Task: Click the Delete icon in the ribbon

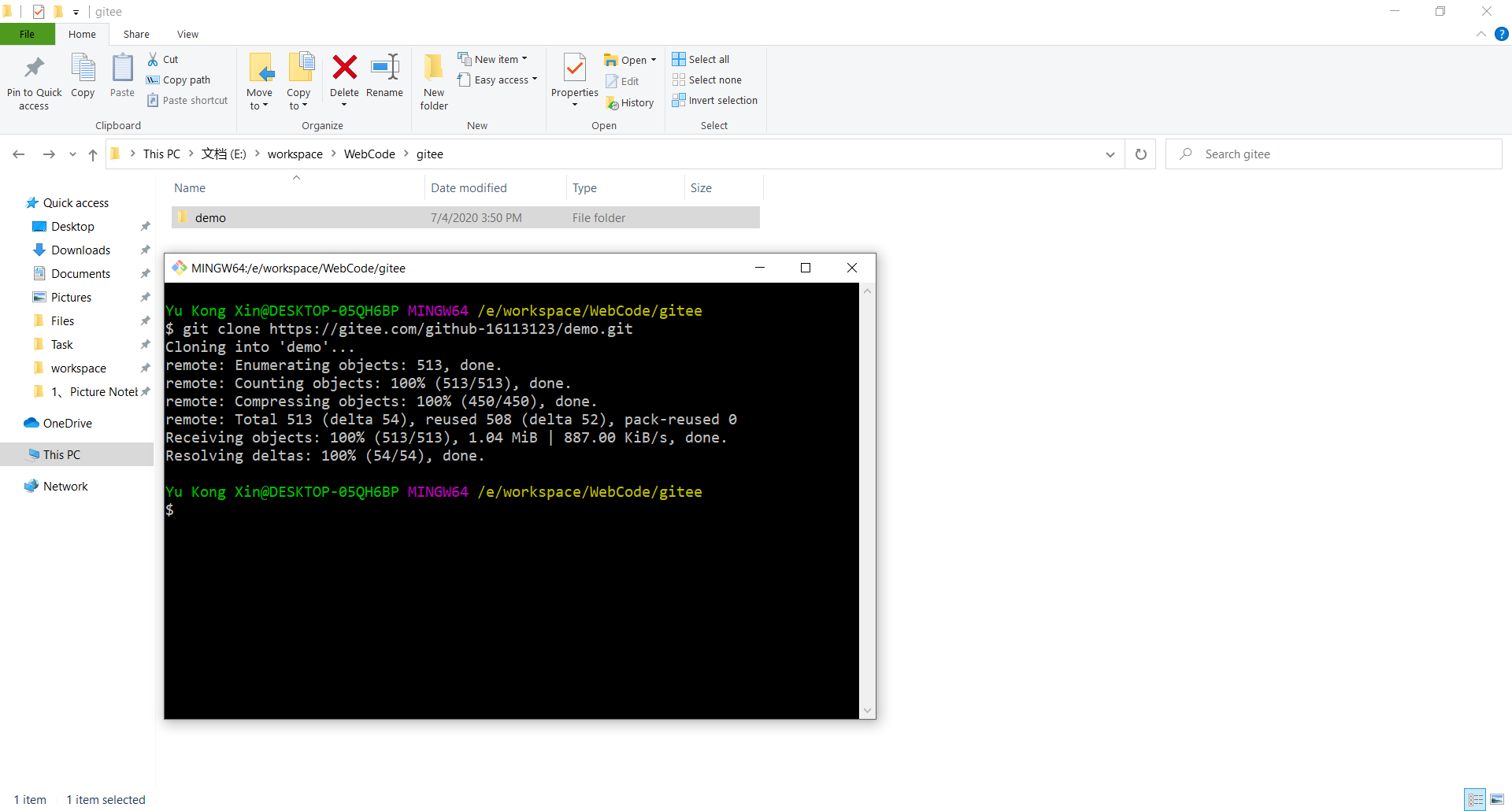Action: [344, 69]
